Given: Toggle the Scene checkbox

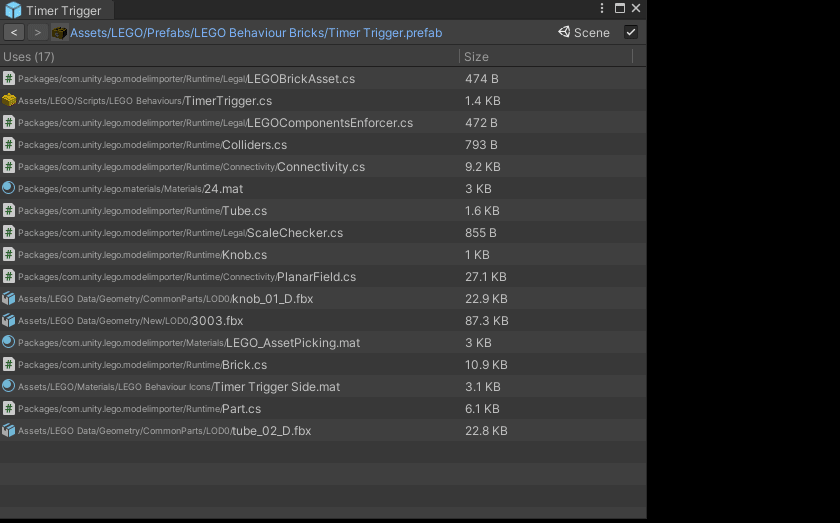Looking at the screenshot, I should pos(630,32).
